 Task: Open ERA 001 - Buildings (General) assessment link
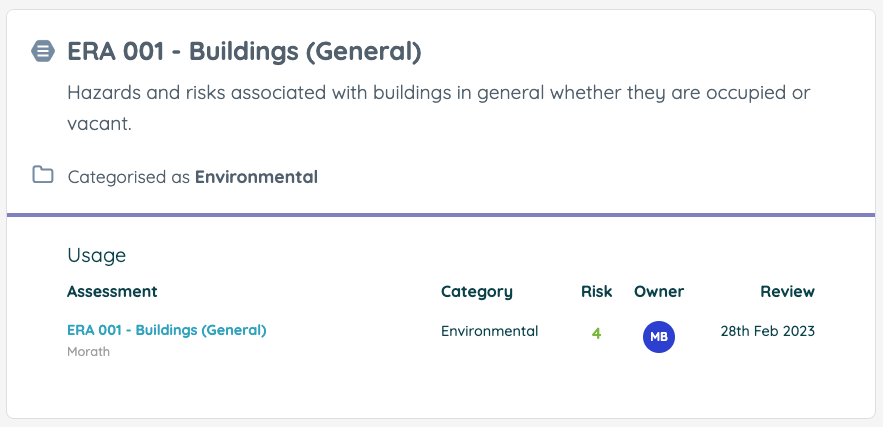coord(167,330)
